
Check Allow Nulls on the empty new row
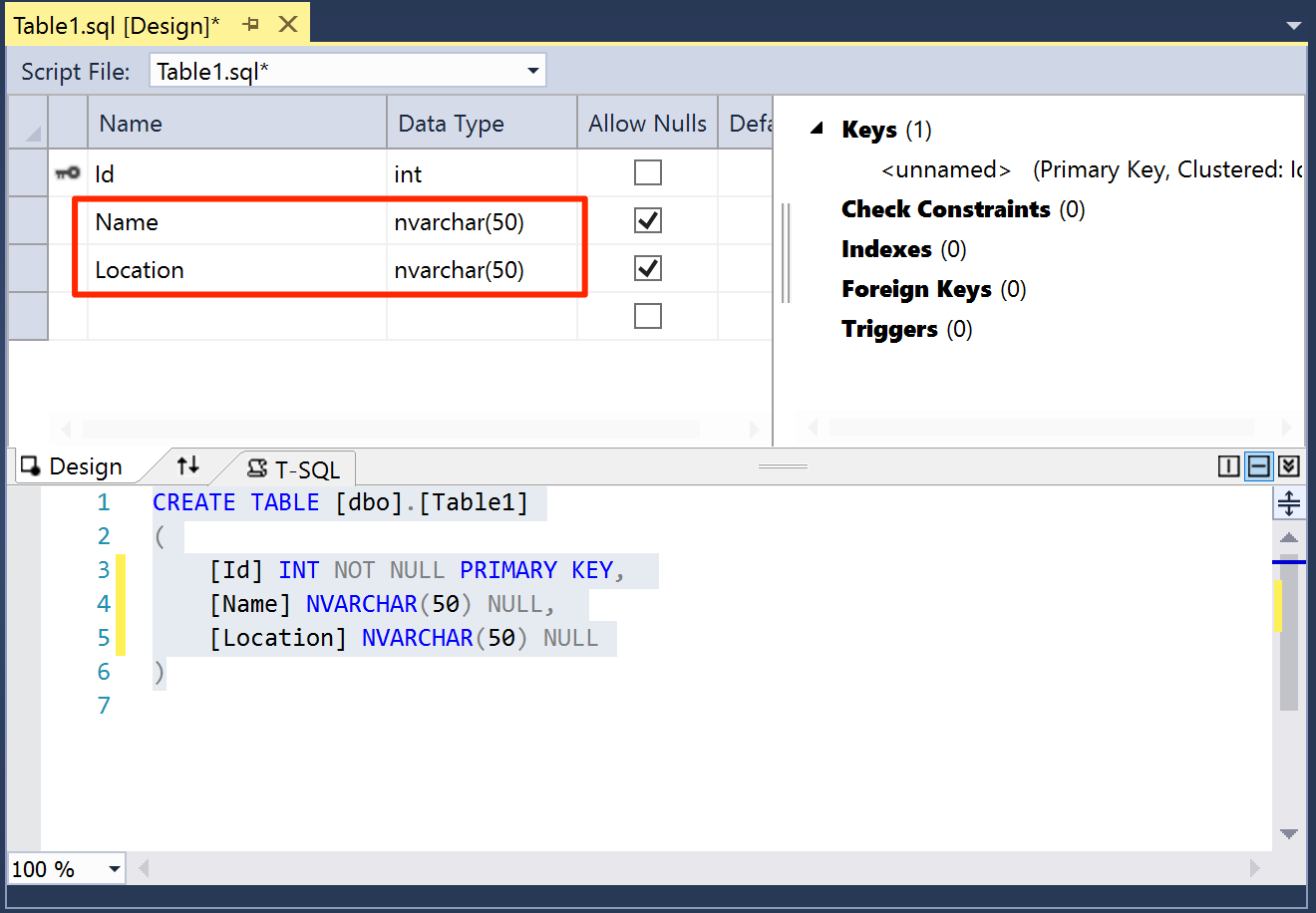click(647, 316)
